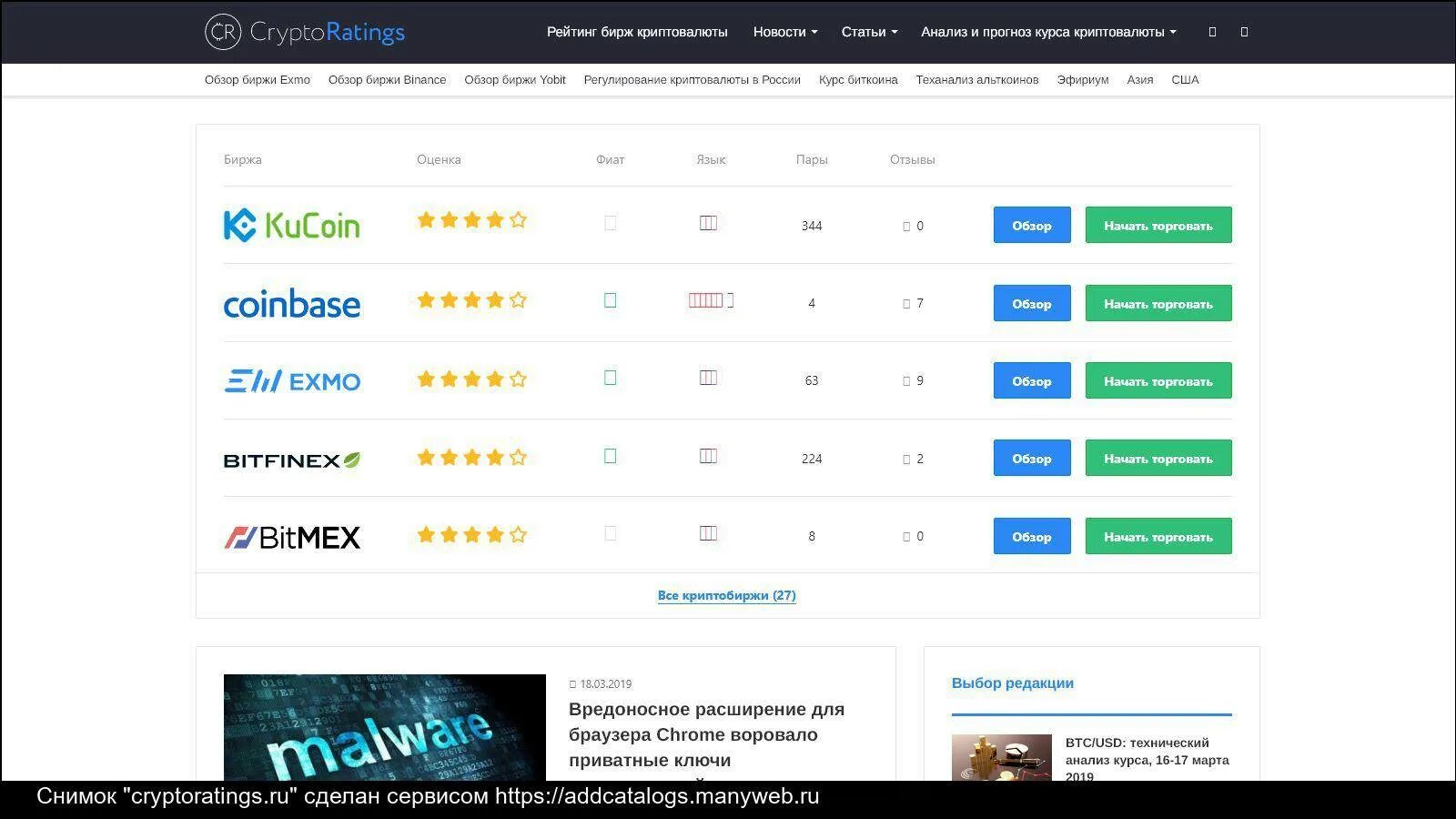
Task: Click the Отзывы column header
Action: tap(913, 159)
